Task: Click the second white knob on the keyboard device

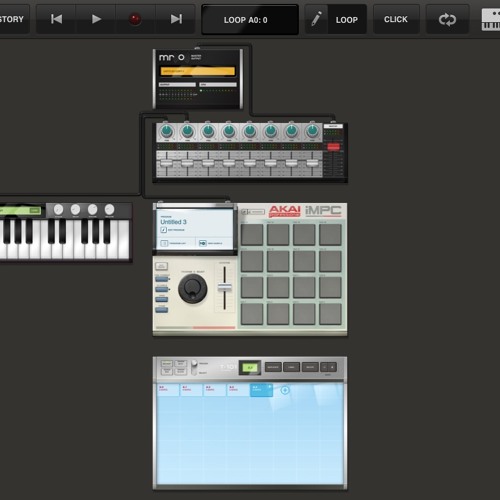Action: tap(75, 209)
